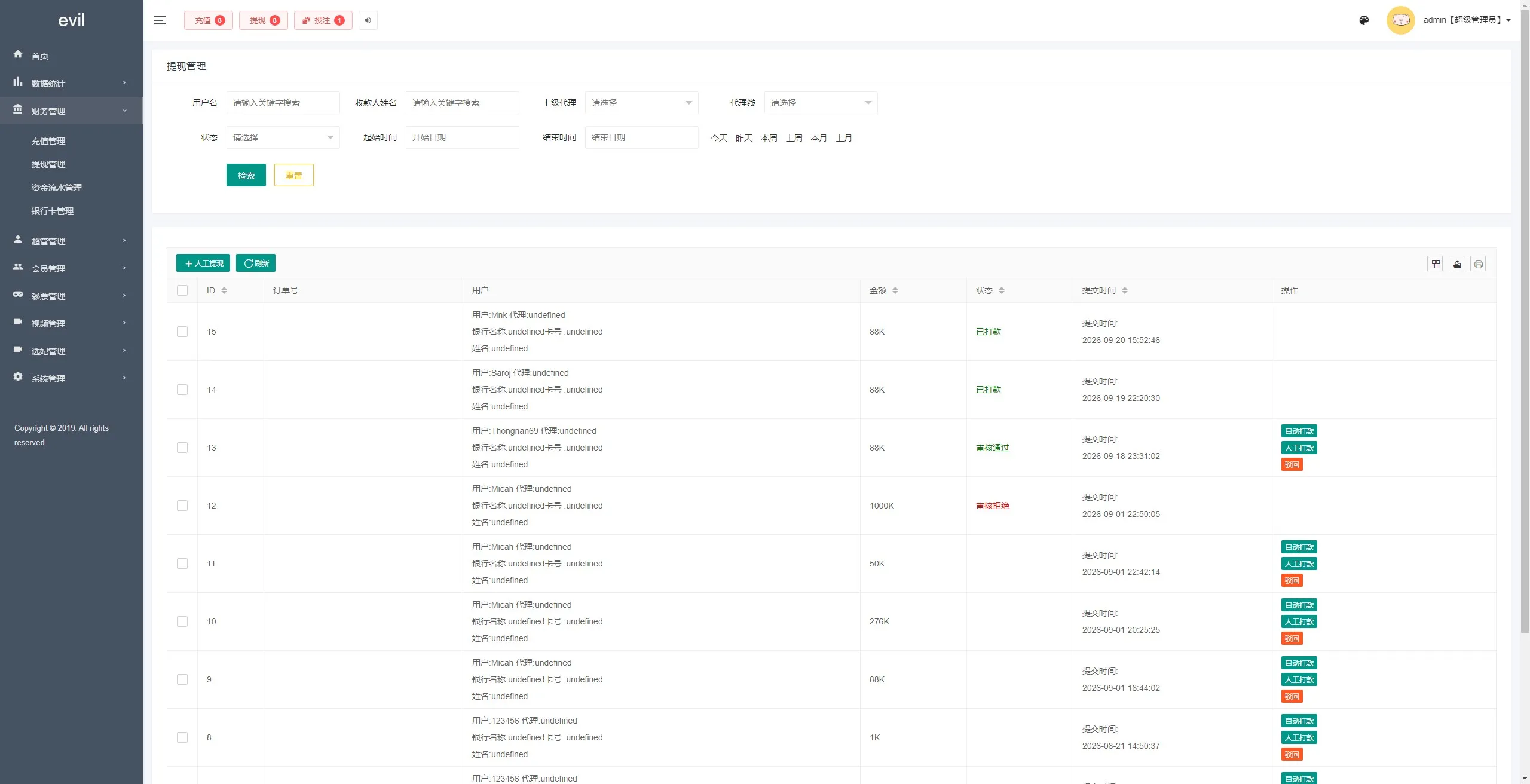This screenshot has height=784, width=1530.
Task: Sort by 提交时间 column arrows
Action: pyautogui.click(x=1125, y=290)
